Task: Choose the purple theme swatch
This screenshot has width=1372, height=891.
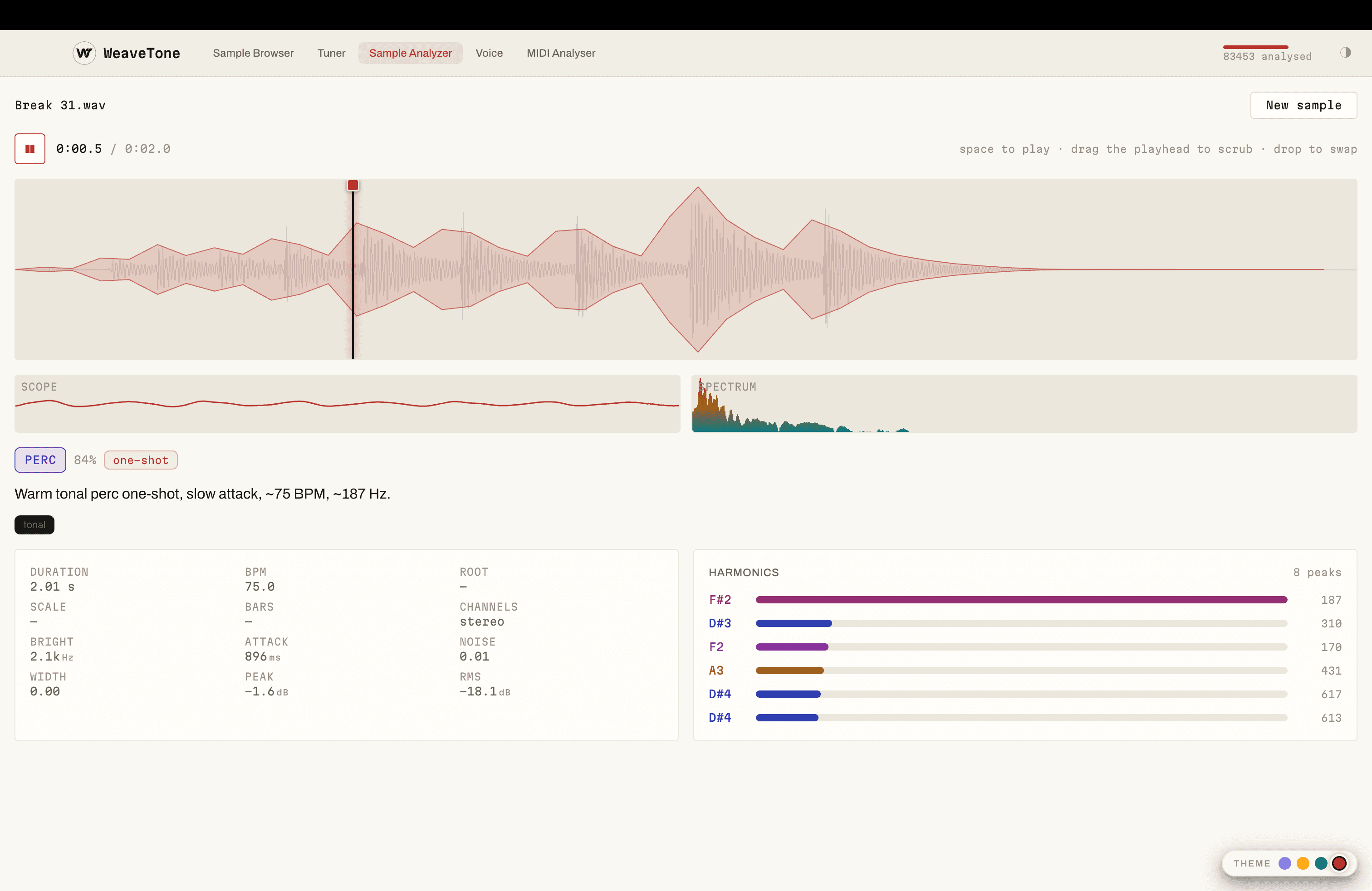Action: click(x=1284, y=863)
